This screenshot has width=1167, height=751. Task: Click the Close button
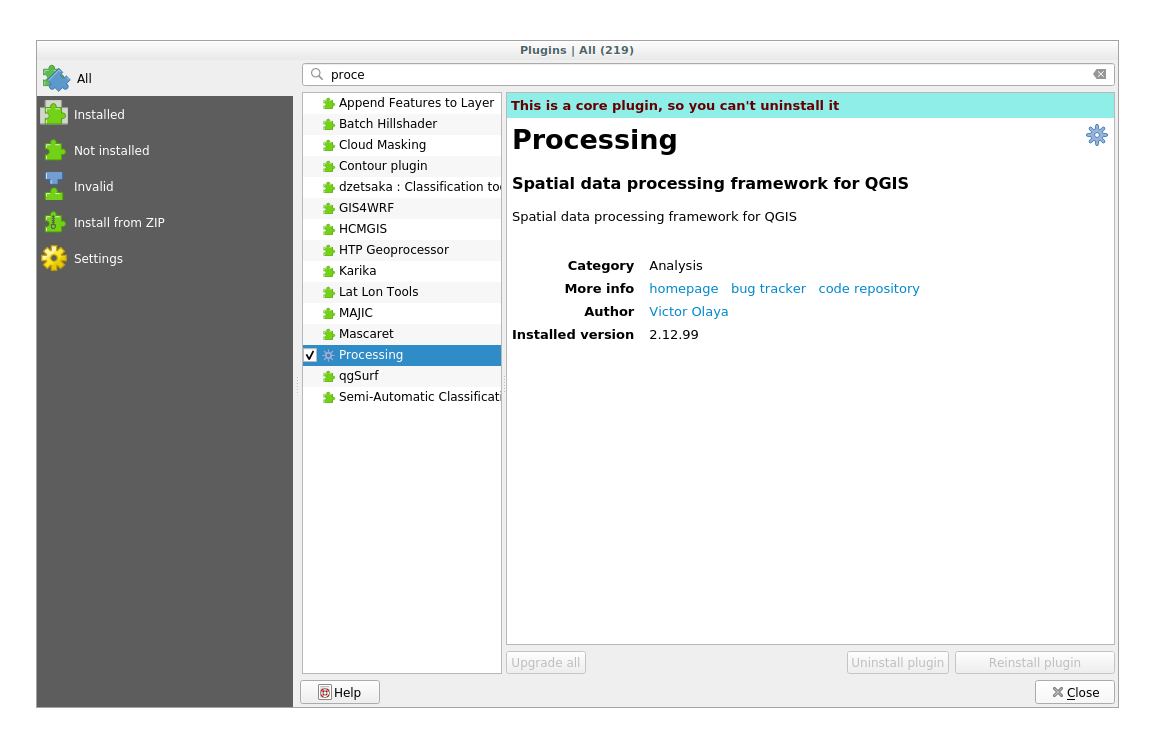[1074, 691]
